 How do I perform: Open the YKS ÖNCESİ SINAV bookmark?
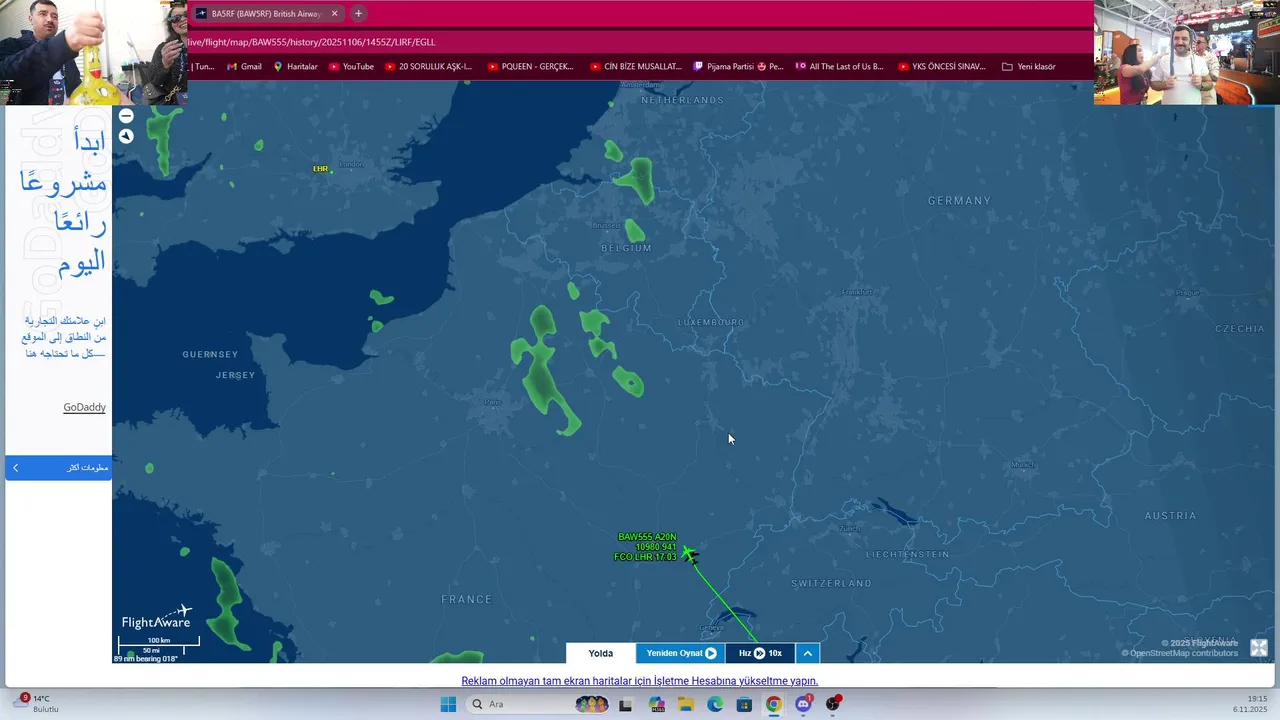941,67
